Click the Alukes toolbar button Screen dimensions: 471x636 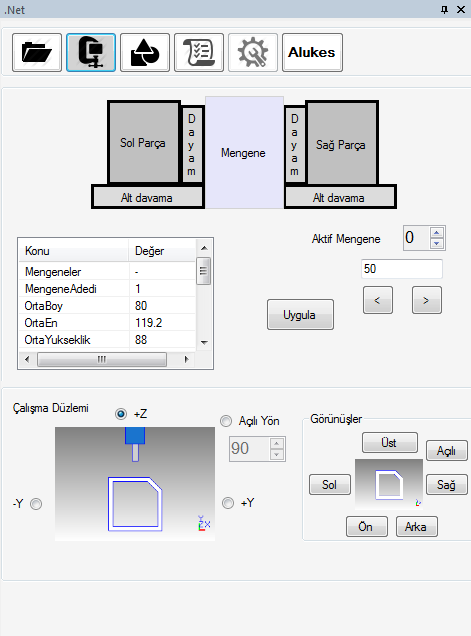pos(312,53)
